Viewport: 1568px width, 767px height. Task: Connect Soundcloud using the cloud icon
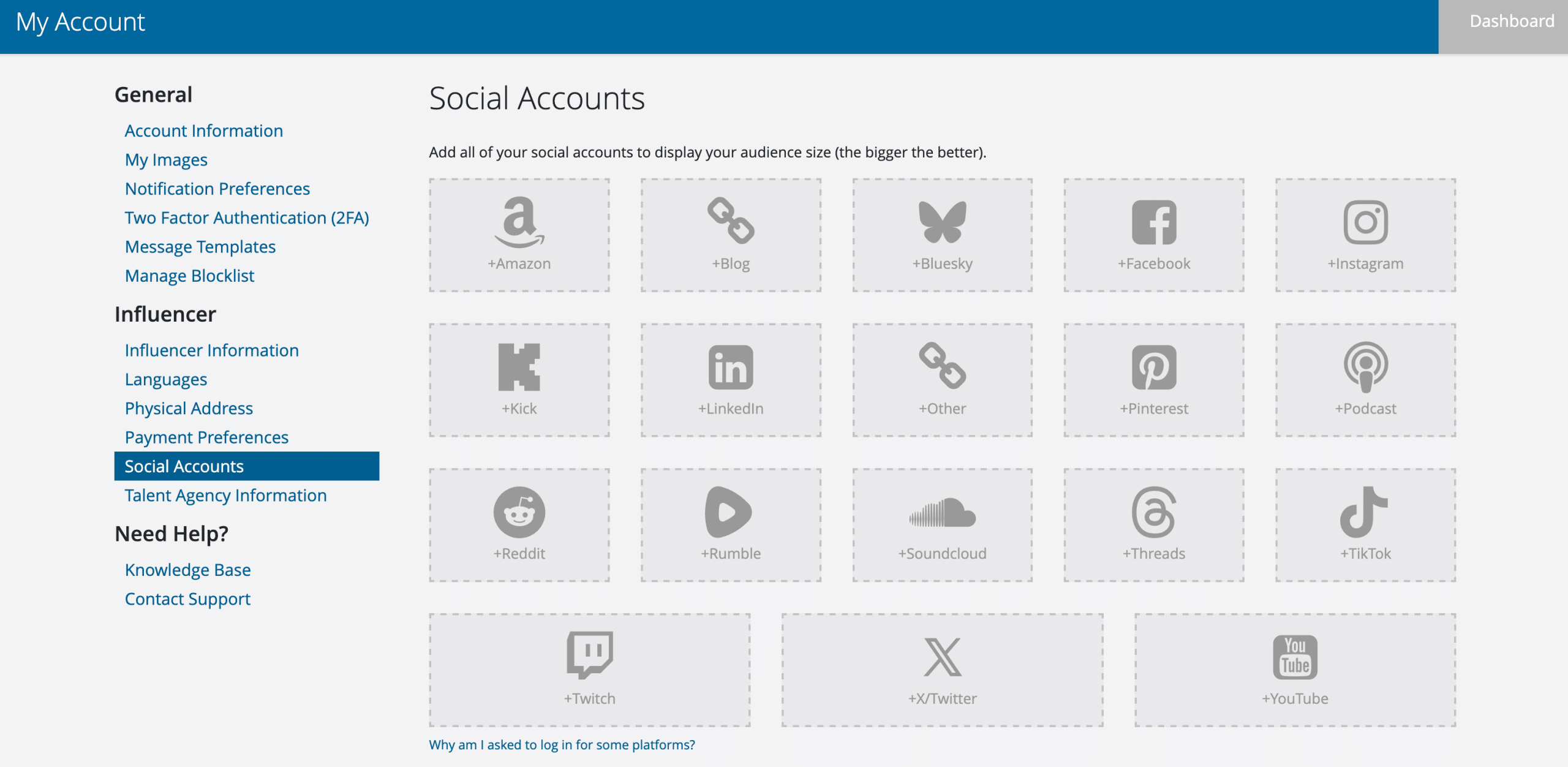click(x=942, y=512)
